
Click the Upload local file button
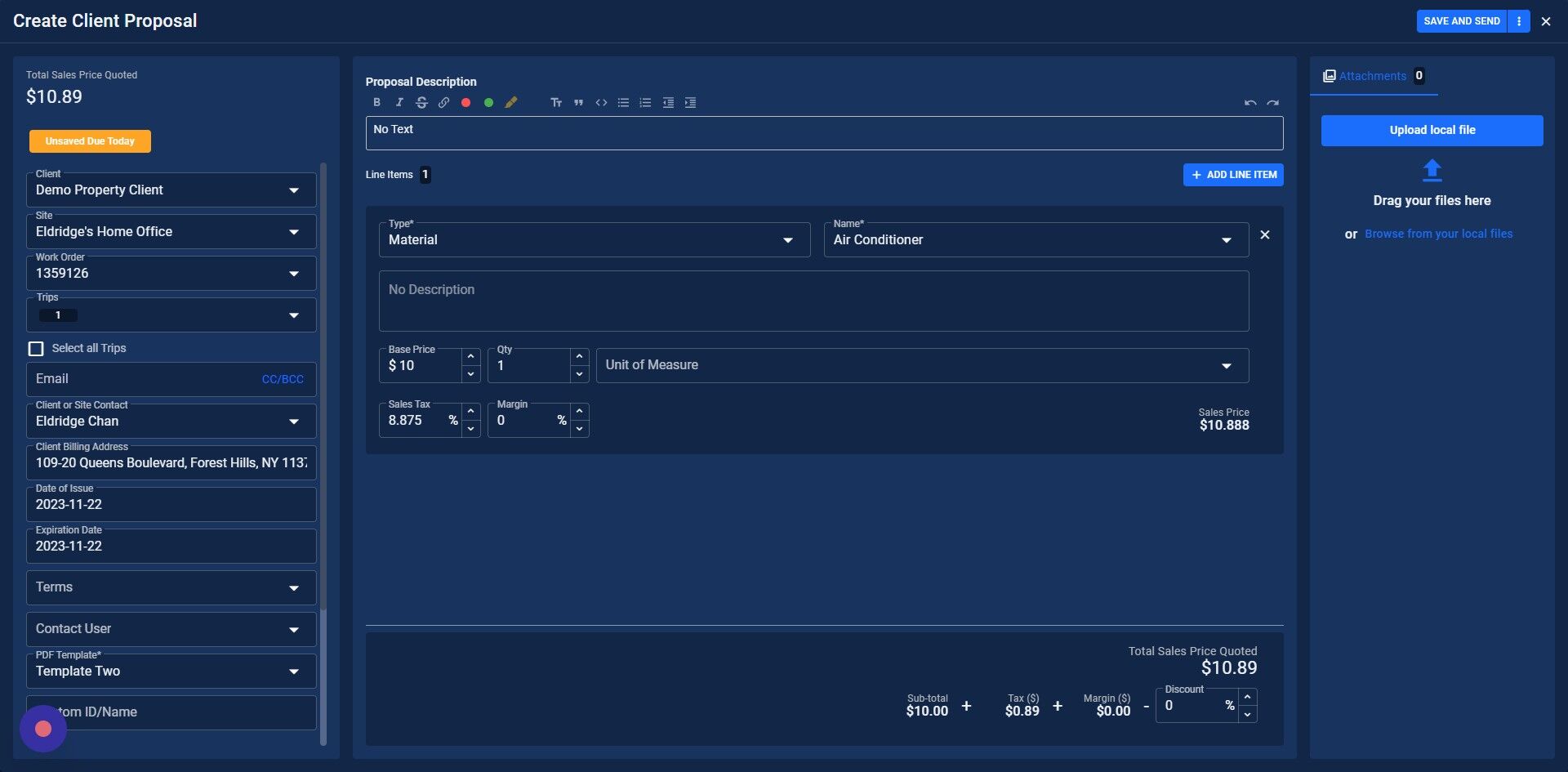(1432, 131)
